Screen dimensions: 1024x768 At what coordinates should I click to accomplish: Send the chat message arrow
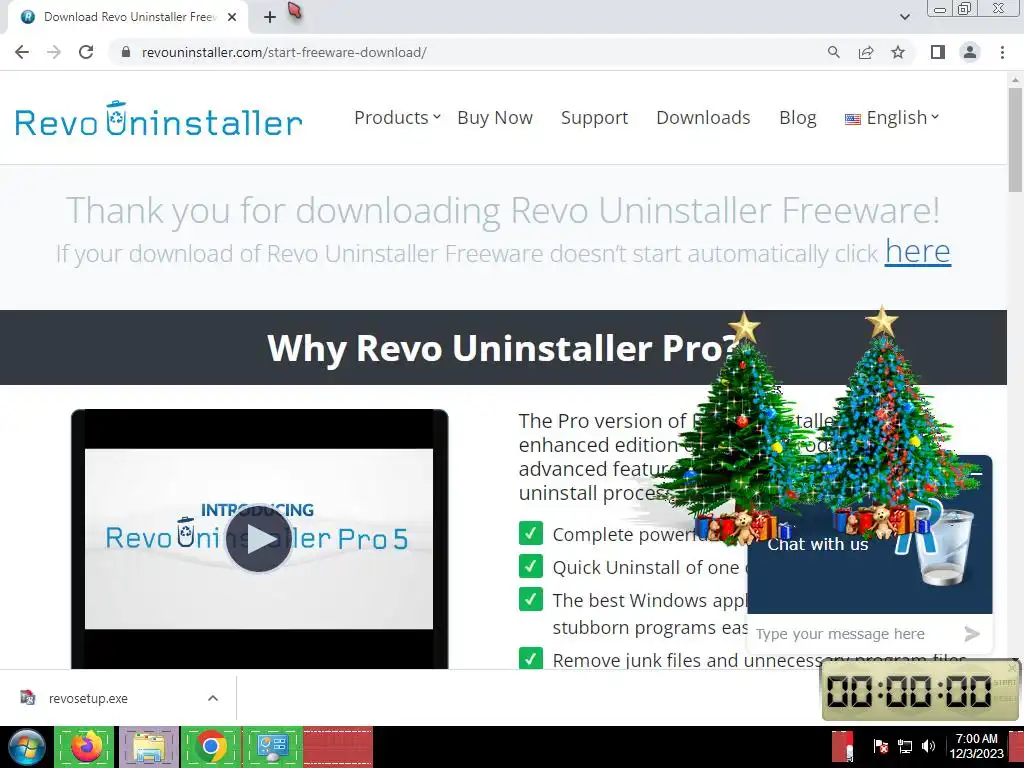972,633
